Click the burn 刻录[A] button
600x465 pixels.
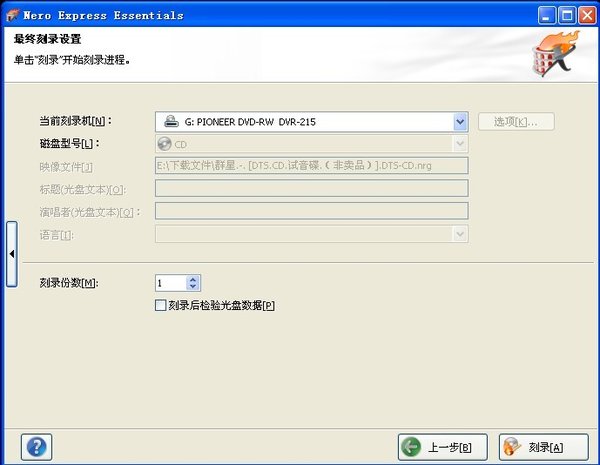[x=544, y=447]
